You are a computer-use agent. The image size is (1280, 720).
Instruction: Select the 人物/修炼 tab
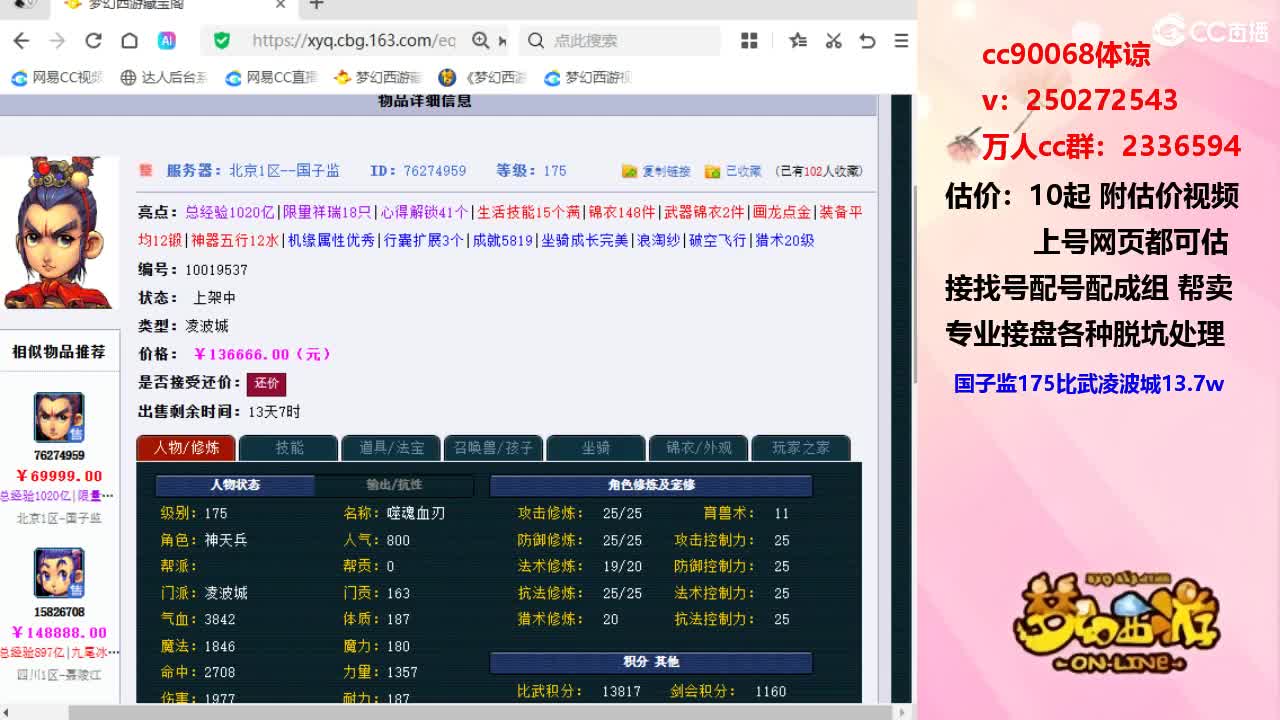(x=186, y=448)
